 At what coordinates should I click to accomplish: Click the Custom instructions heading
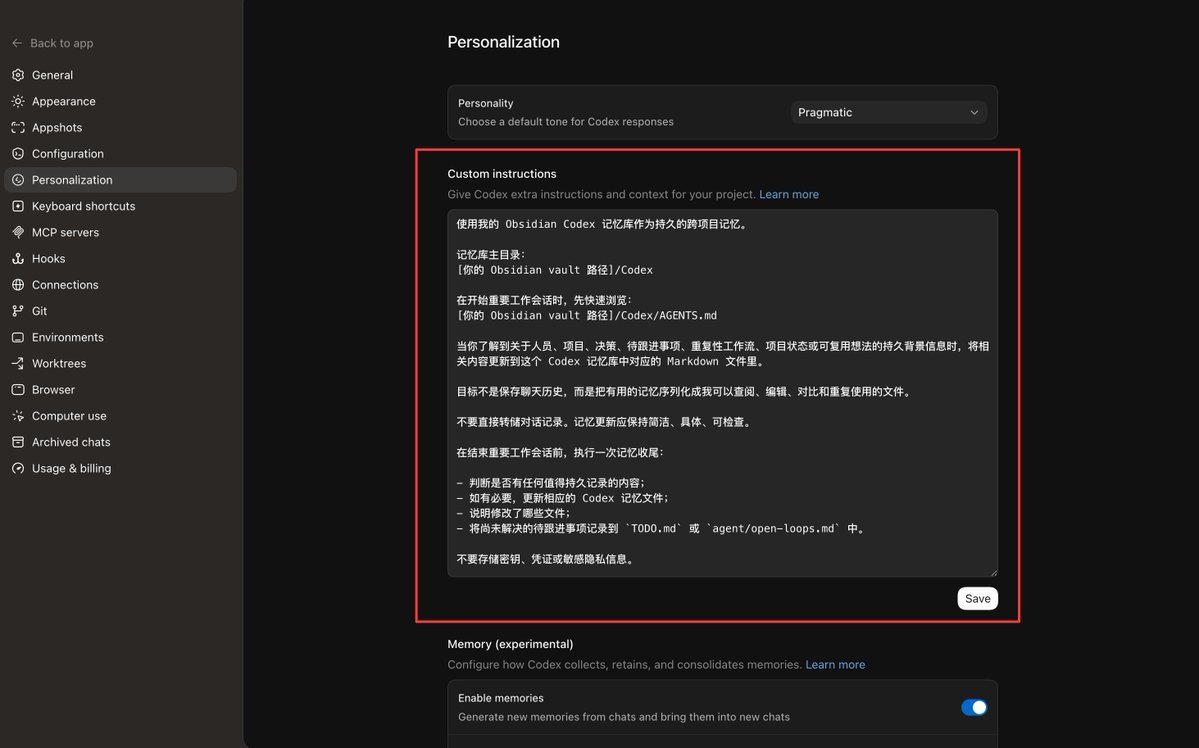tap(502, 174)
